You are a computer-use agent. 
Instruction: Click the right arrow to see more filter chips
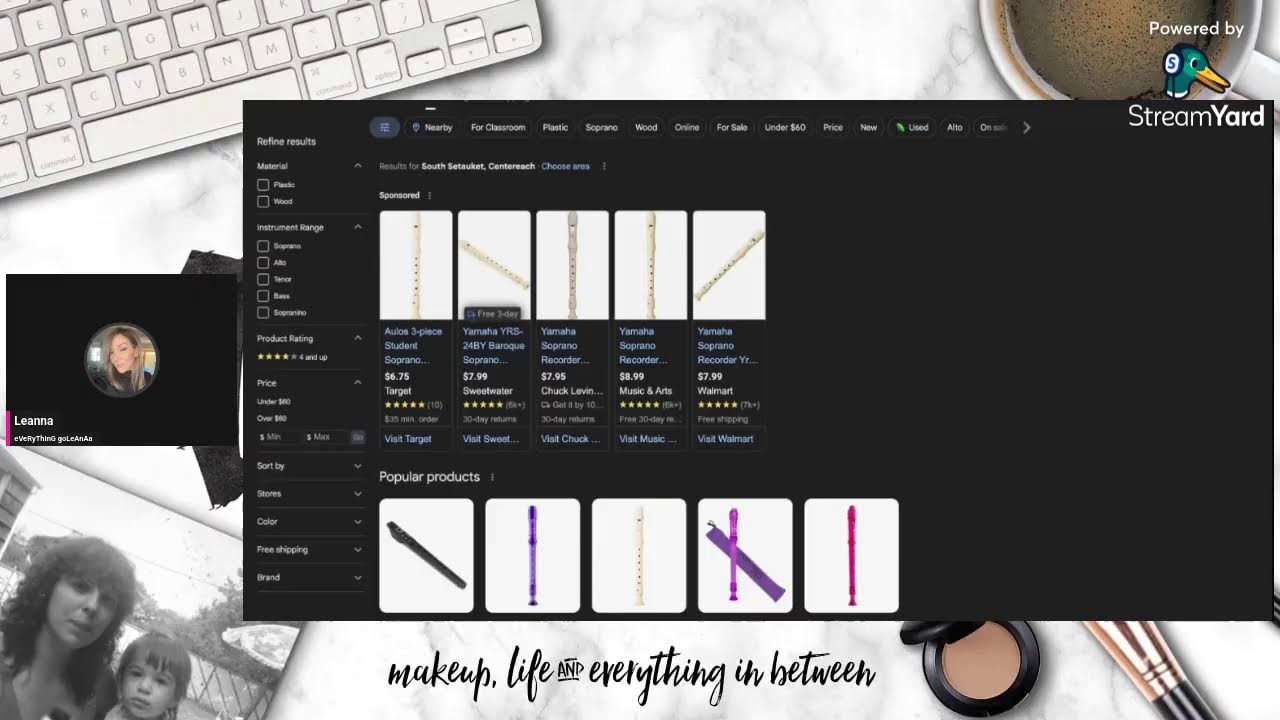pos(1026,127)
